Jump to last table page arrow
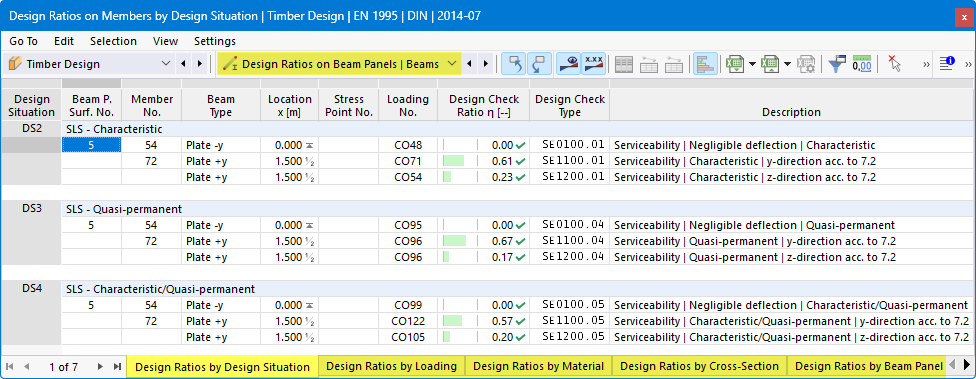The image size is (976, 379). coord(117,367)
